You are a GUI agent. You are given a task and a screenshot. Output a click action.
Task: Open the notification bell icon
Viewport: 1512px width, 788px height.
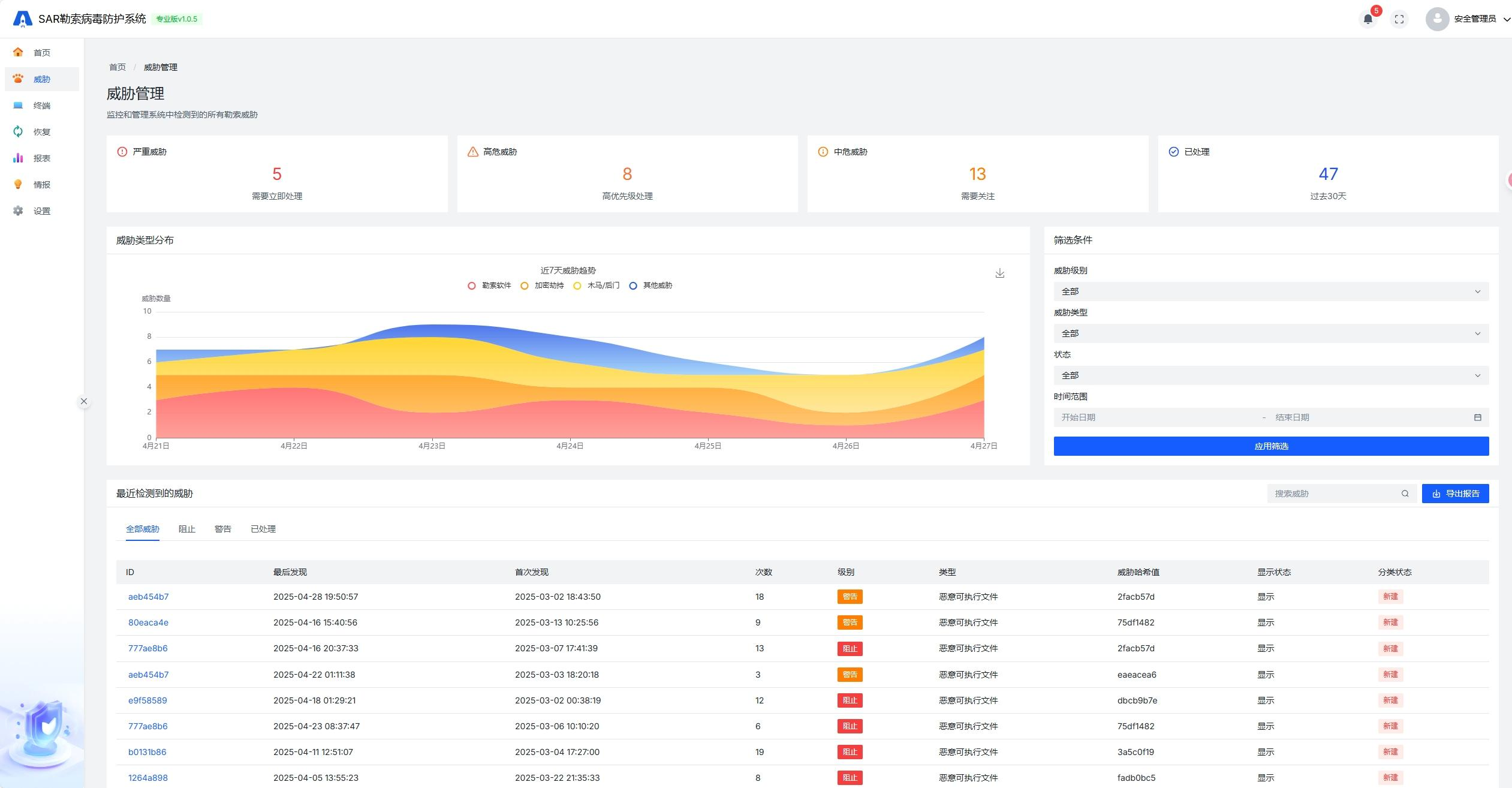[1368, 19]
